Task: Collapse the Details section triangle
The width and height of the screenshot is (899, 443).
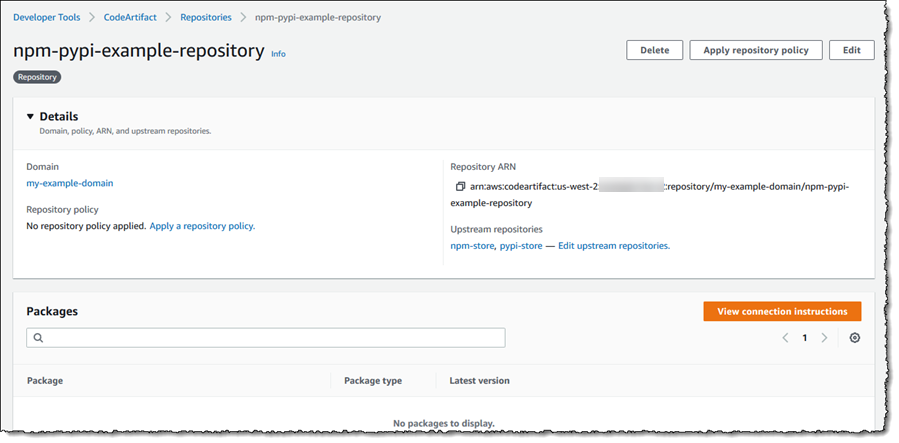Action: tap(30, 116)
